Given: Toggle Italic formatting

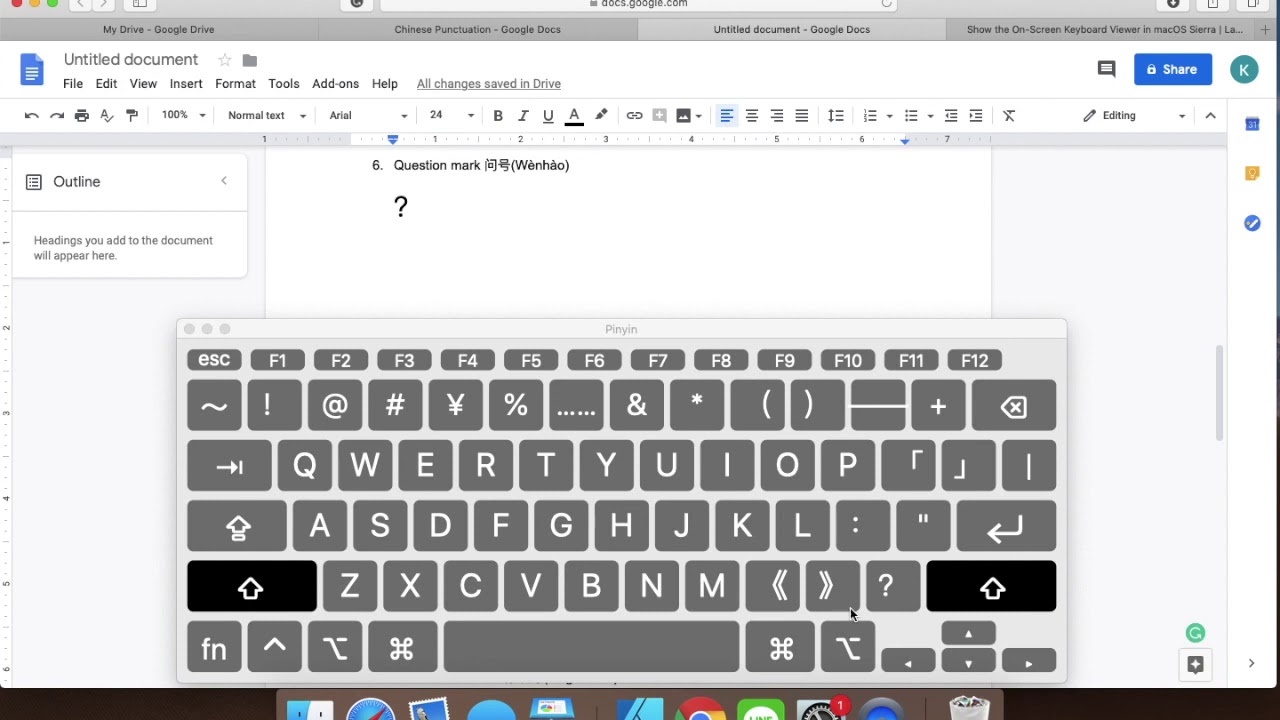Looking at the screenshot, I should coord(523,116).
